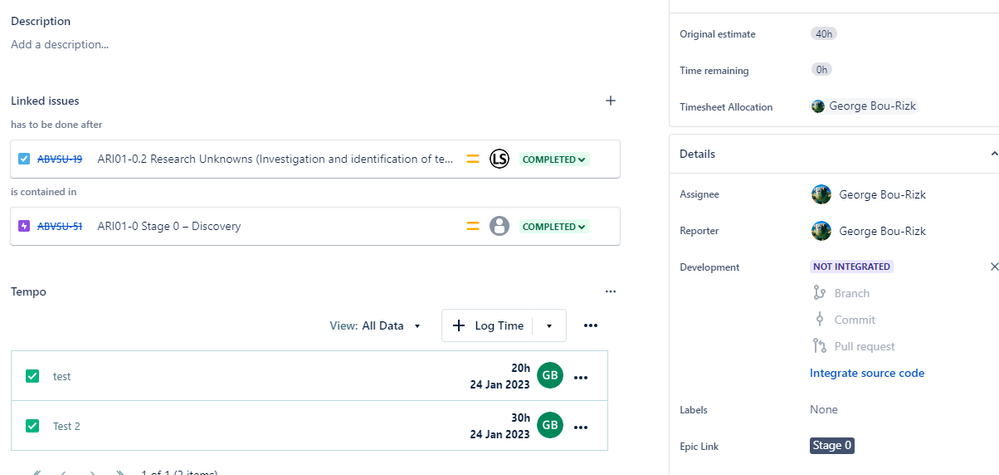The width and height of the screenshot is (999, 475).
Task: Open more actions for 'test' worklog
Action: tap(581, 377)
